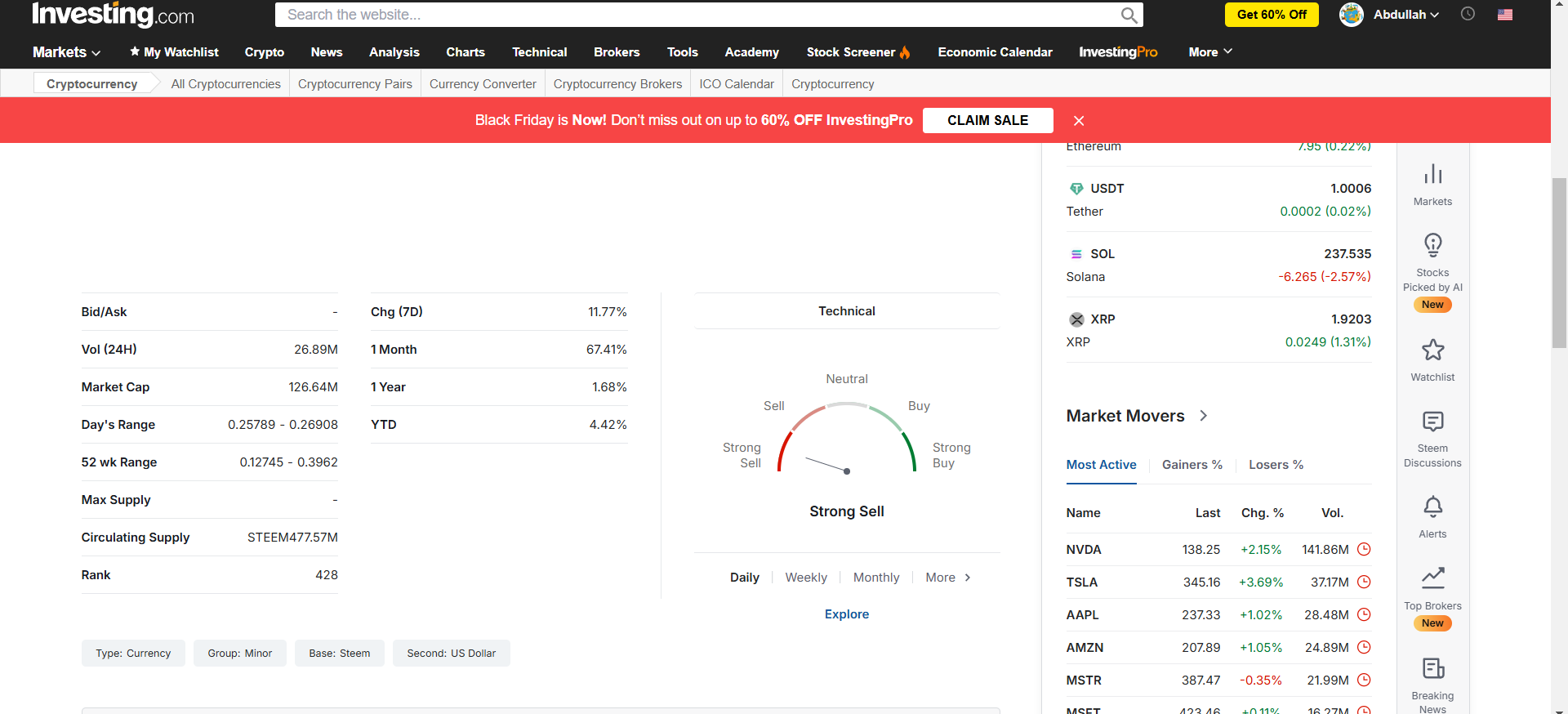Viewport: 1568px width, 714px height.
Task: Open the Crypto menu item
Action: click(265, 52)
